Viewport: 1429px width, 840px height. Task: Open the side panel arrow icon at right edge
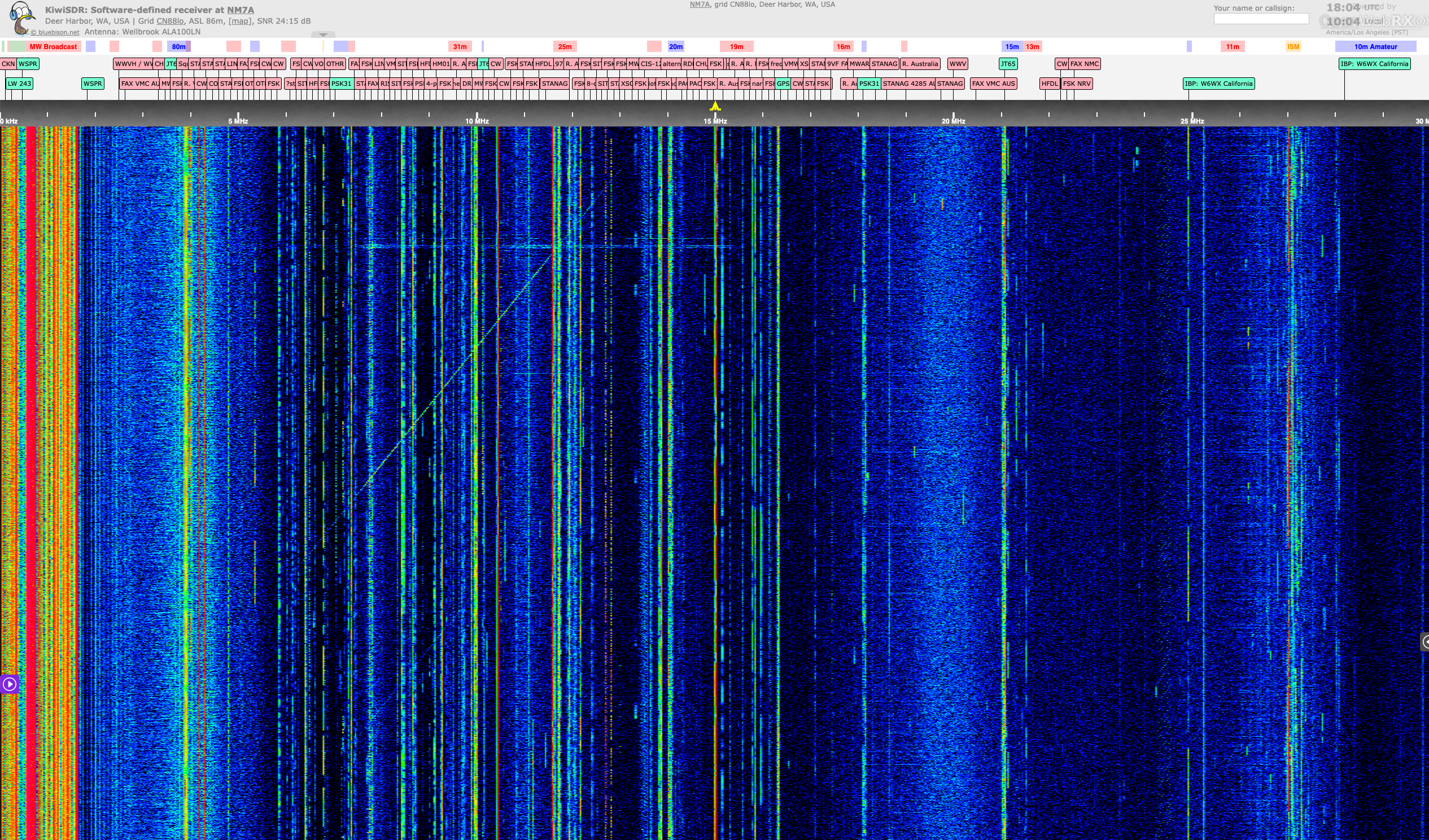(1424, 642)
